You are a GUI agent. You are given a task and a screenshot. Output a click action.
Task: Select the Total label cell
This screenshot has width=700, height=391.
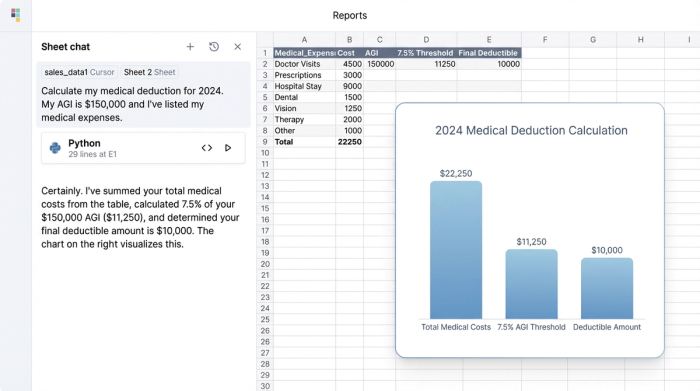coord(304,142)
